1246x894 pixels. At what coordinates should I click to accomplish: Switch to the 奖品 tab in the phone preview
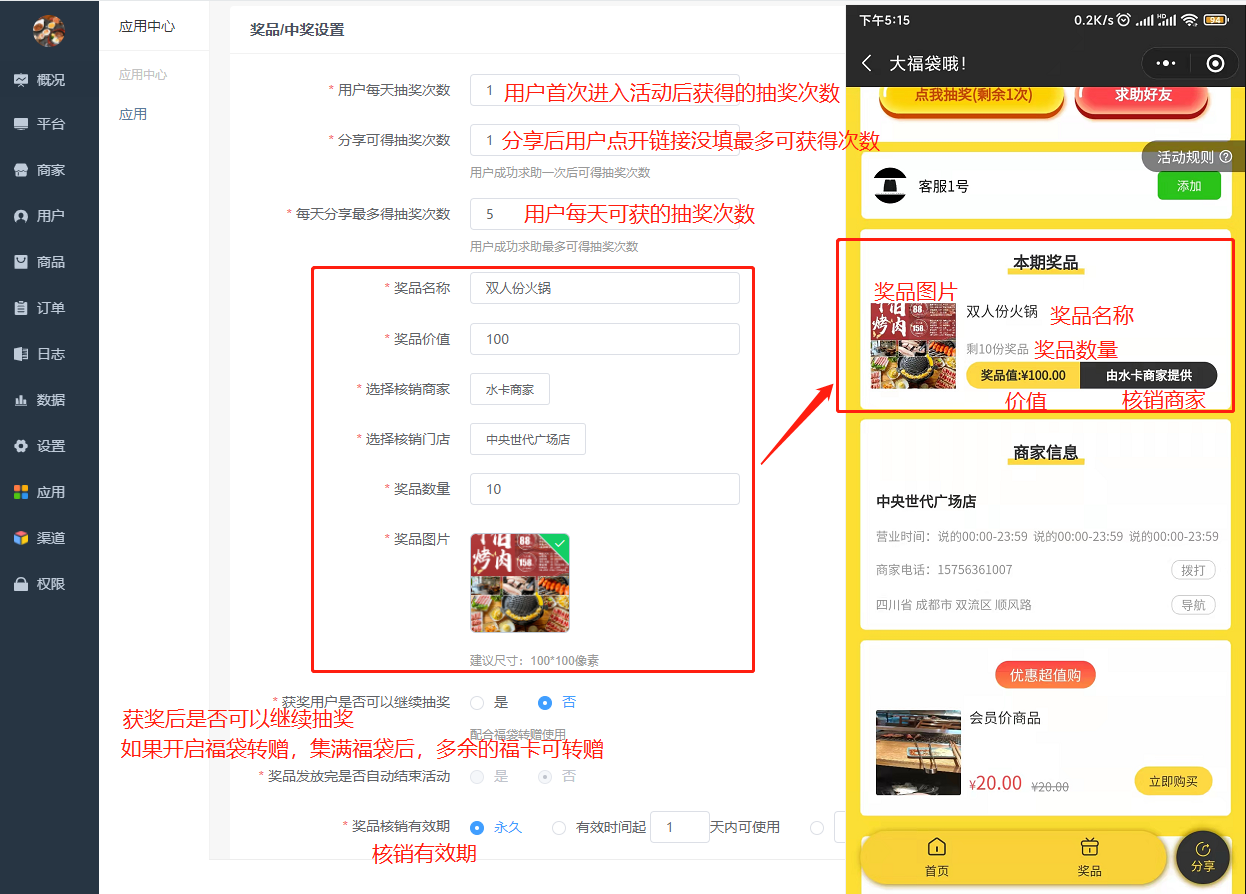(x=1090, y=857)
